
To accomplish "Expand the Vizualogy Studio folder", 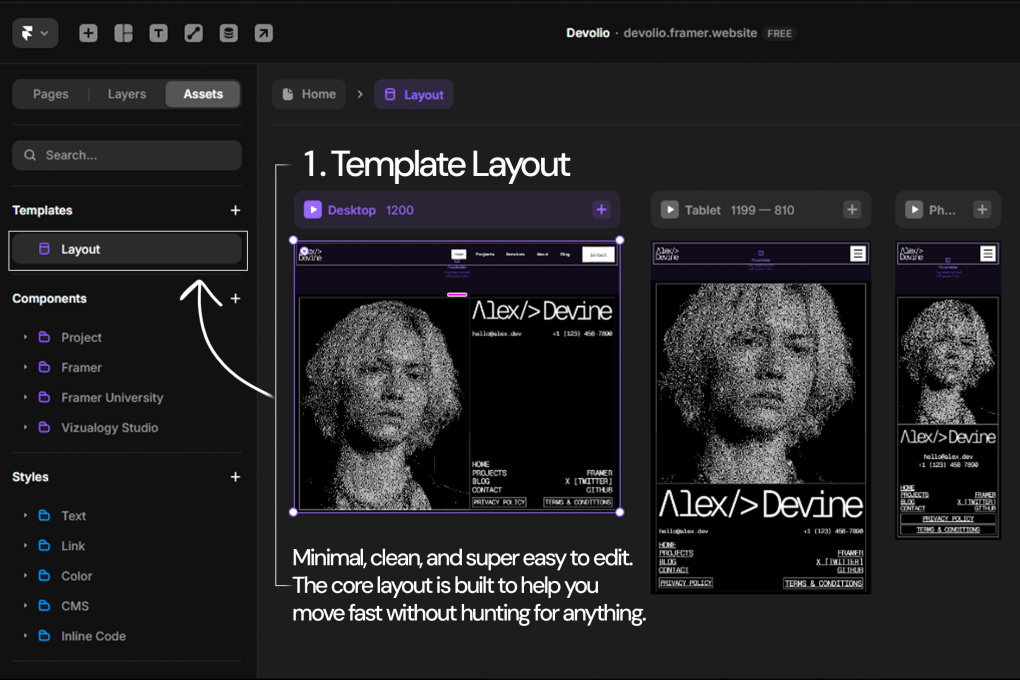I will click(25, 428).
